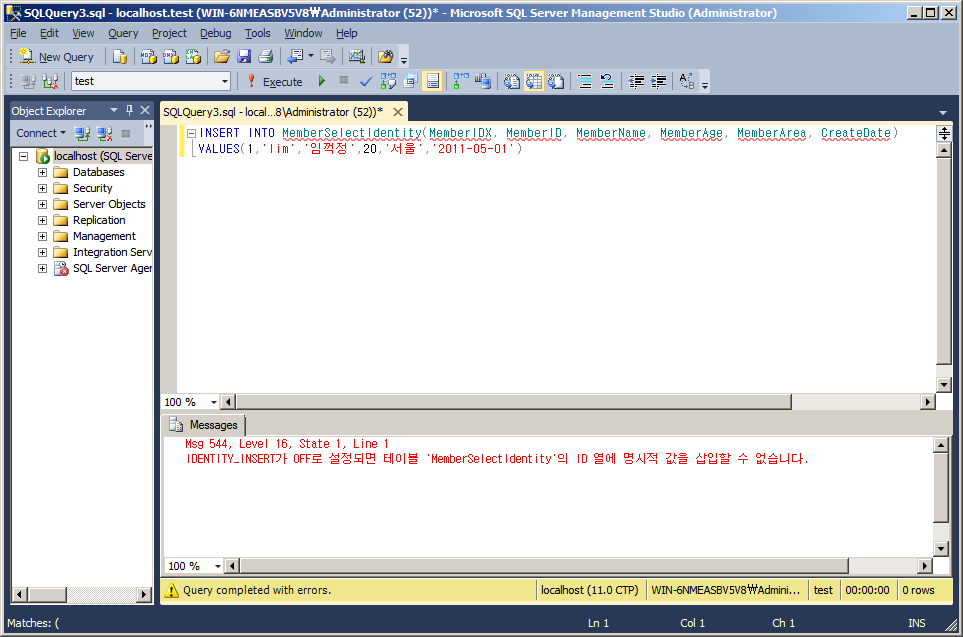Click the Navigate Forward icon
The image size is (963, 637).
[x=328, y=57]
